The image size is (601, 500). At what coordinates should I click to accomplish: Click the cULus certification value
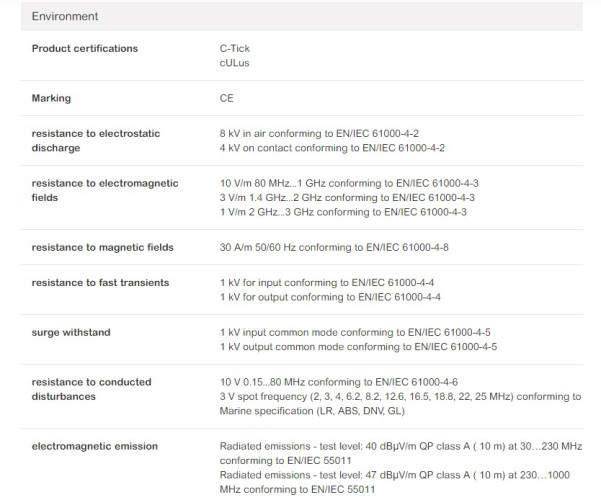click(x=235, y=63)
